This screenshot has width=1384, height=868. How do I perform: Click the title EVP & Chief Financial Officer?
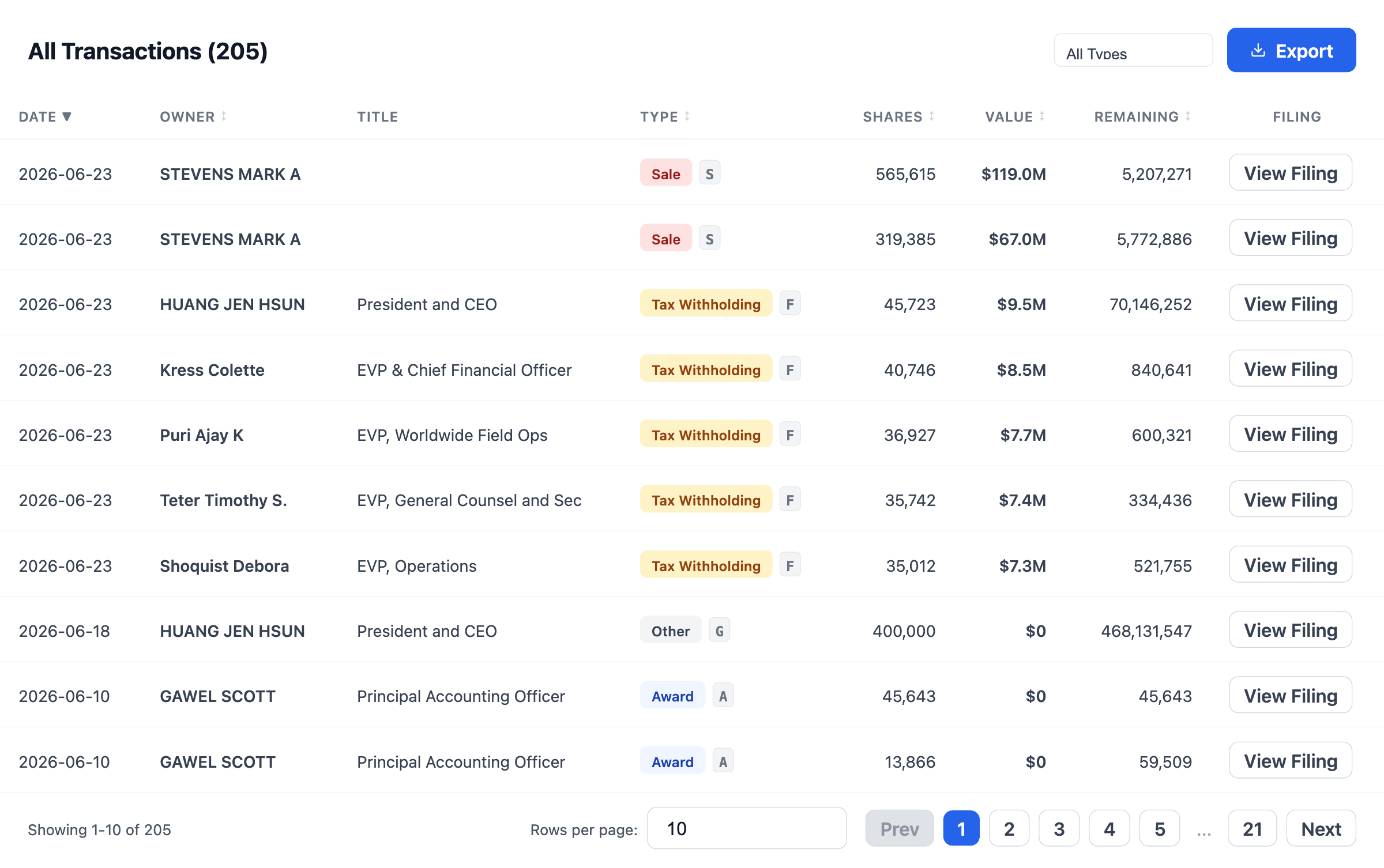pyautogui.click(x=464, y=369)
